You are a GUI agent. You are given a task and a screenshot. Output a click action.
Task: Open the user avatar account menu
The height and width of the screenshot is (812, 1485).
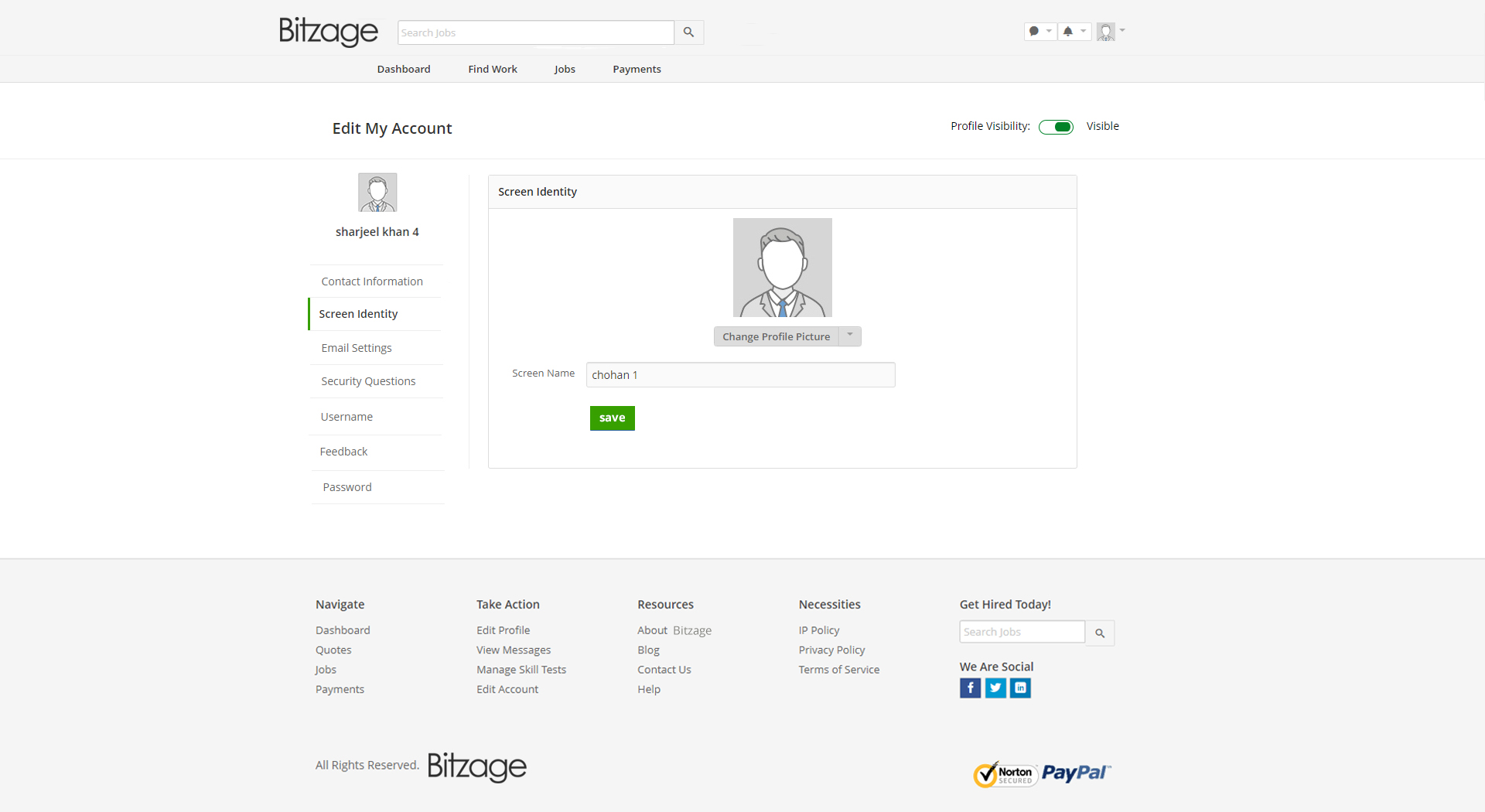[1107, 32]
